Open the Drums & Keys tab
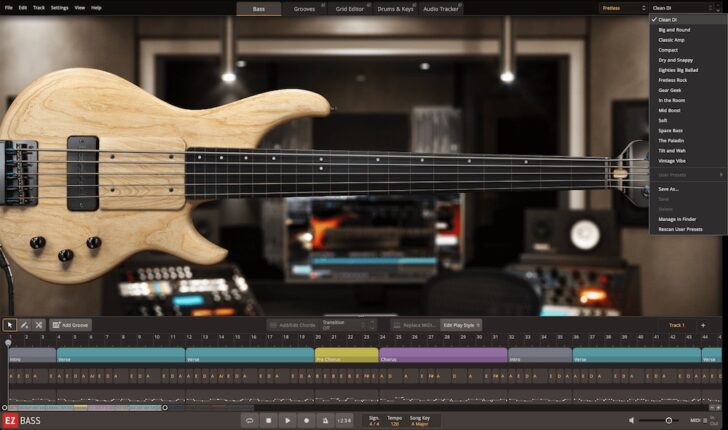This screenshot has height=430, width=728. coord(393,8)
